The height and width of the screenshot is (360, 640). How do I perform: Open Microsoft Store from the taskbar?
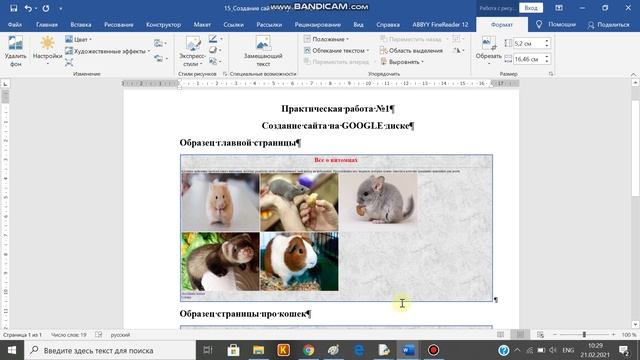coord(233,350)
